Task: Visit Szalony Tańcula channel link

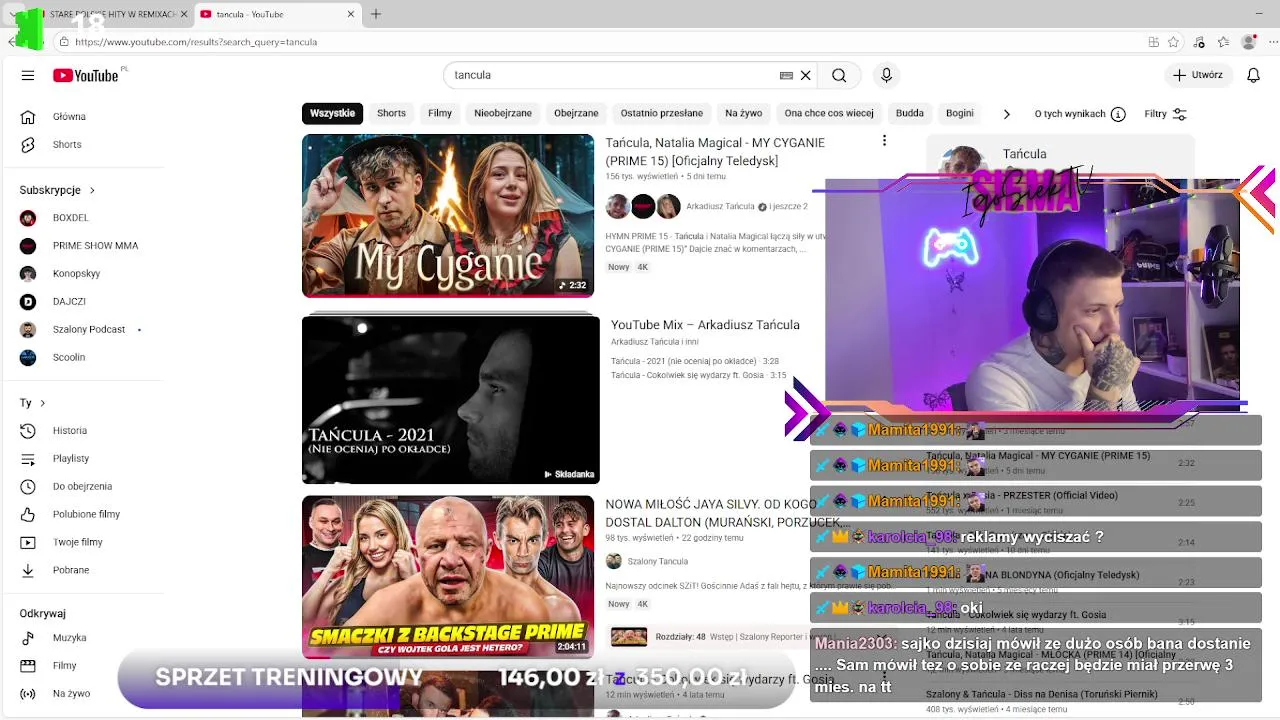Action: pyautogui.click(x=657, y=562)
